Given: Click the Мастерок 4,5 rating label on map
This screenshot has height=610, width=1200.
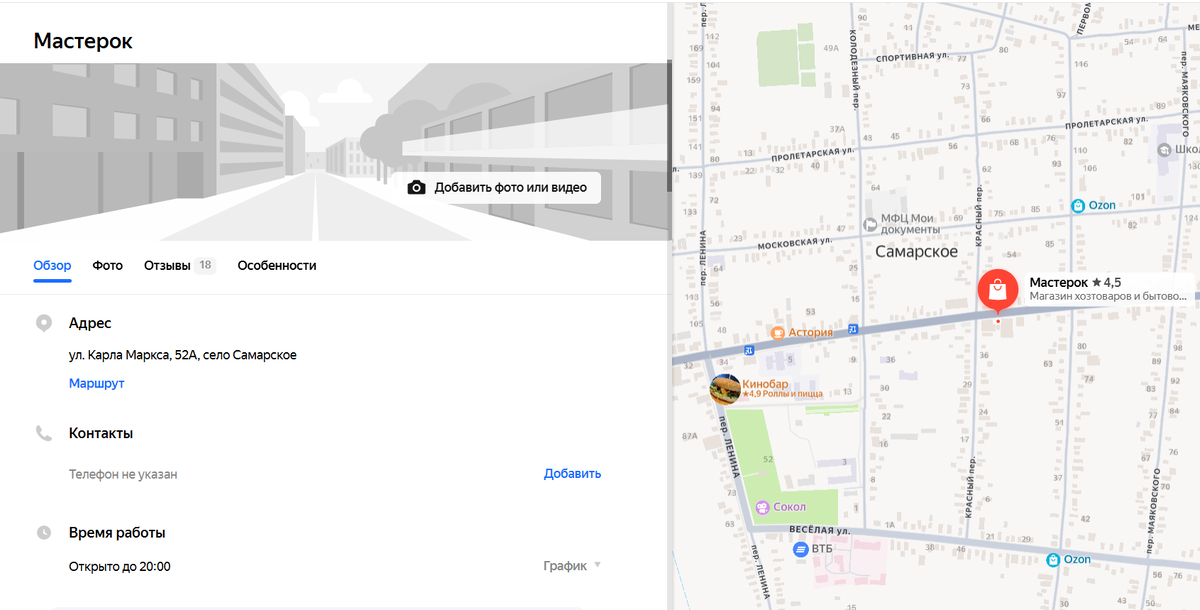Looking at the screenshot, I should (x=1076, y=283).
